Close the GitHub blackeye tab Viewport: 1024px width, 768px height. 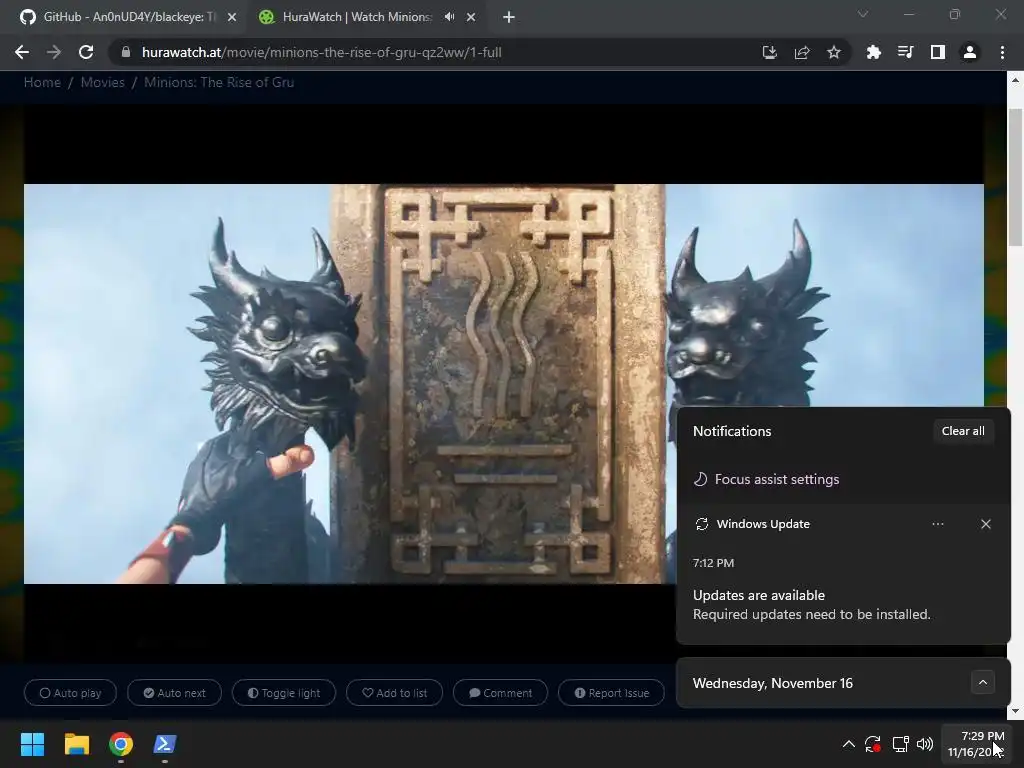[232, 18]
